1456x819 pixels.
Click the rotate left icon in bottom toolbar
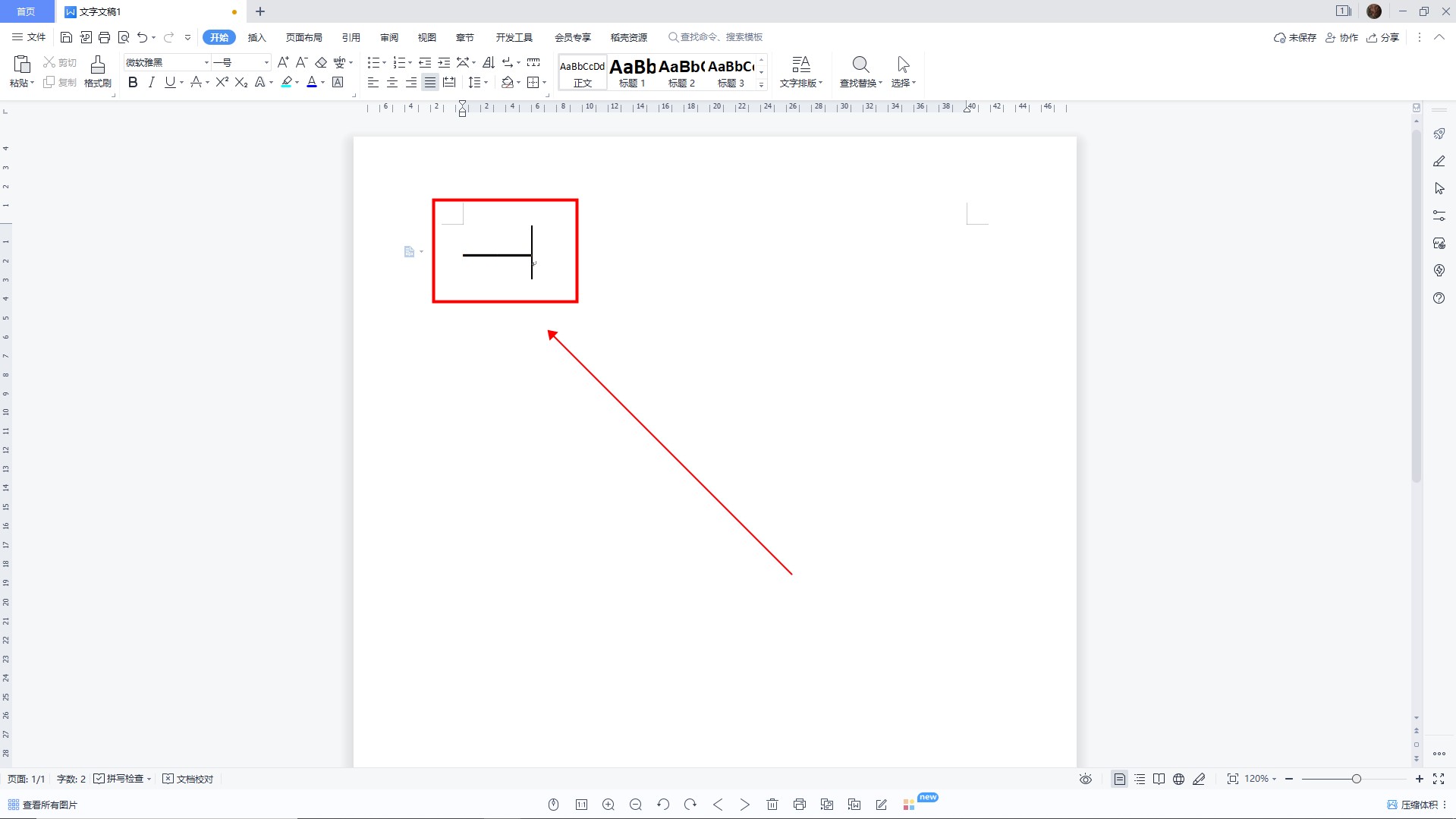[x=663, y=805]
